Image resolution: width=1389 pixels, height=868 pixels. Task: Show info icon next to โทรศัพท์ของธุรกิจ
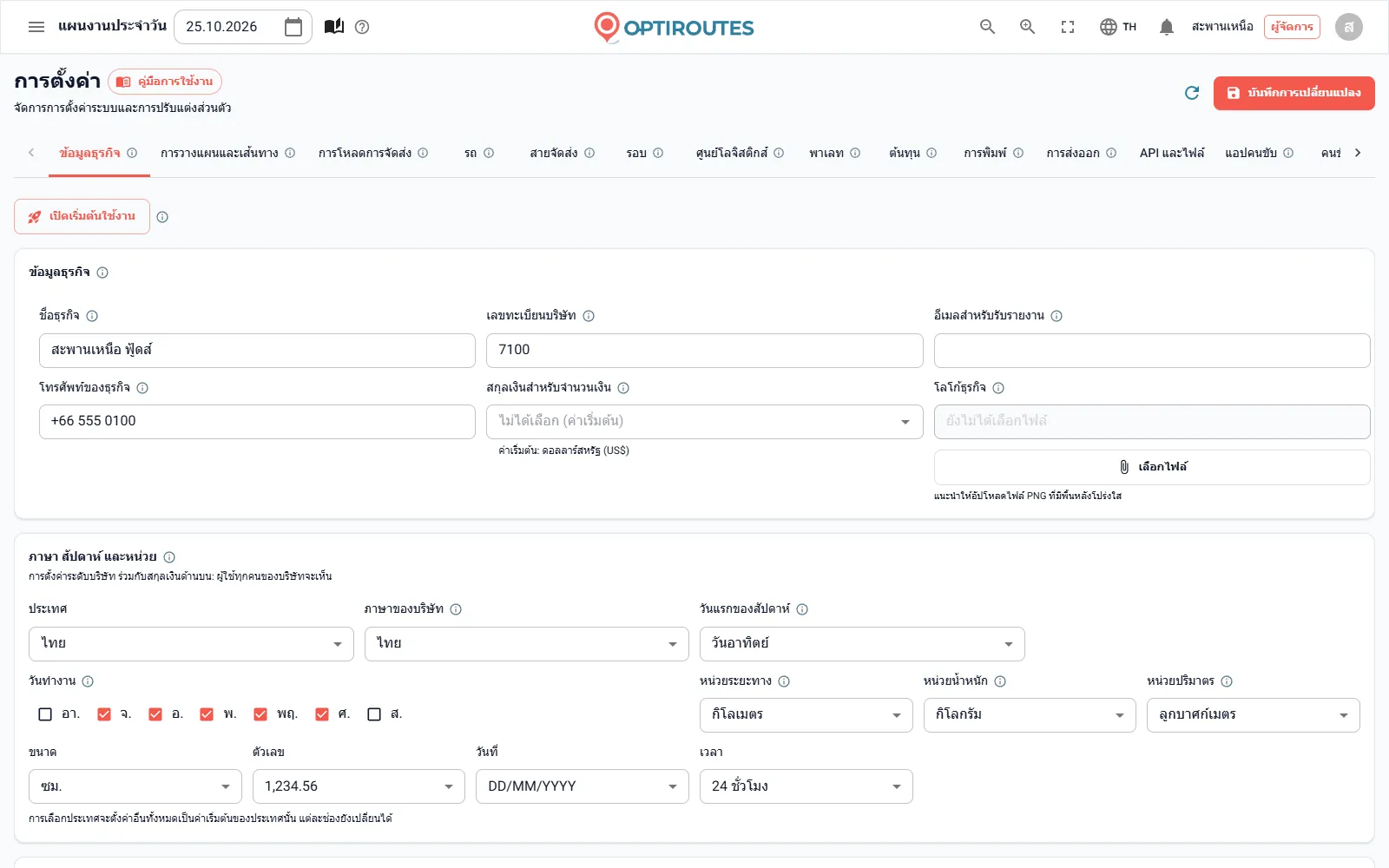tap(142, 388)
